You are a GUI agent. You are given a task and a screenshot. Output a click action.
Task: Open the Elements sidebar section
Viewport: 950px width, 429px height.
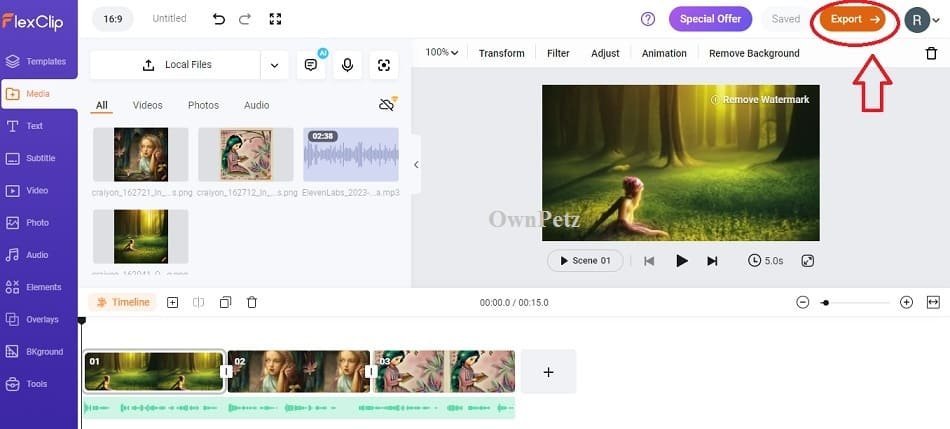tap(38, 287)
